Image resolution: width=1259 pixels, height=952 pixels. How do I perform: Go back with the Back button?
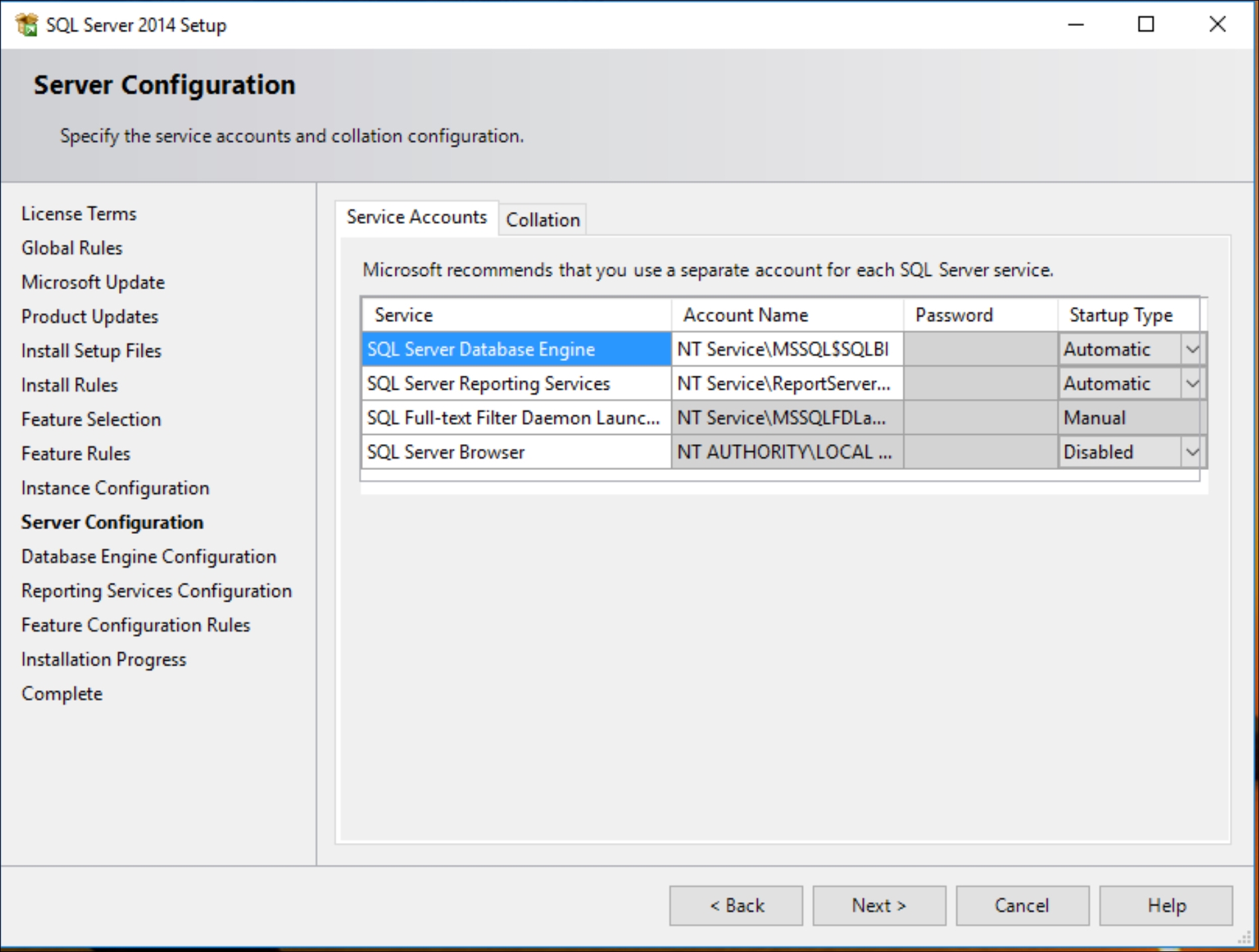click(x=736, y=905)
